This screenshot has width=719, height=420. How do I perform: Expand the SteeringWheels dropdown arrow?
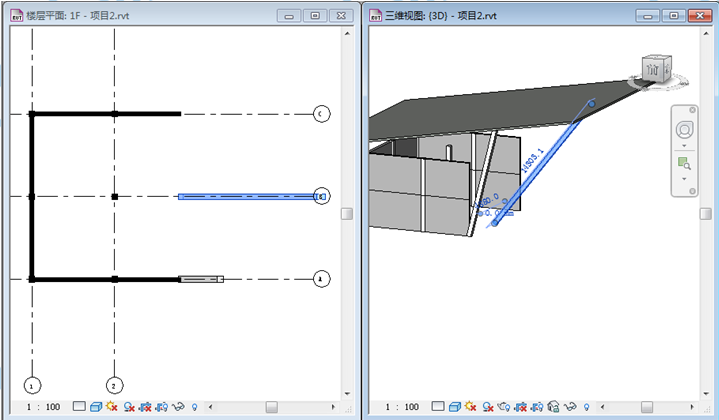tap(684, 146)
